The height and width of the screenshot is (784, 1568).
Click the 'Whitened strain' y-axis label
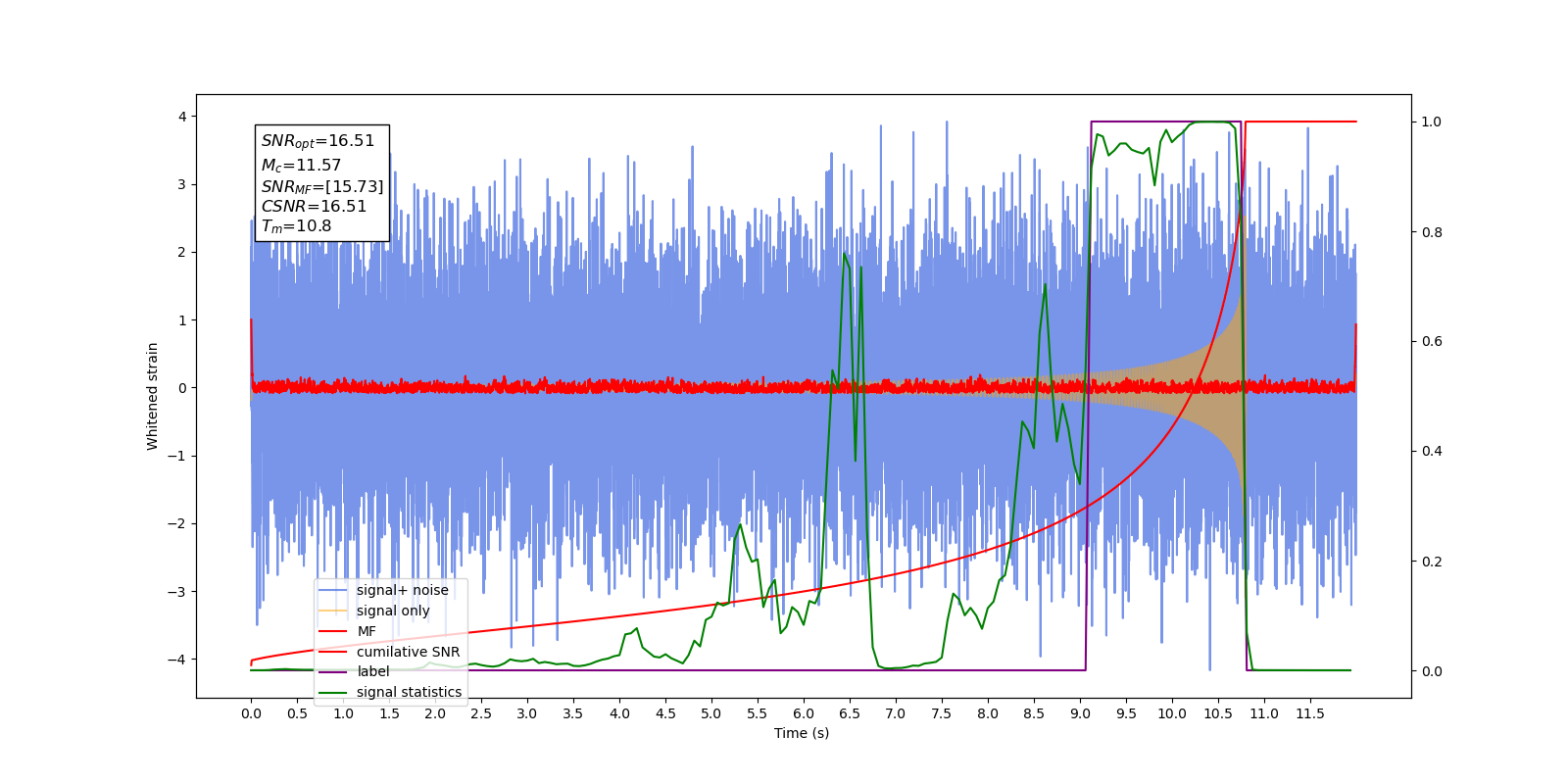(152, 396)
